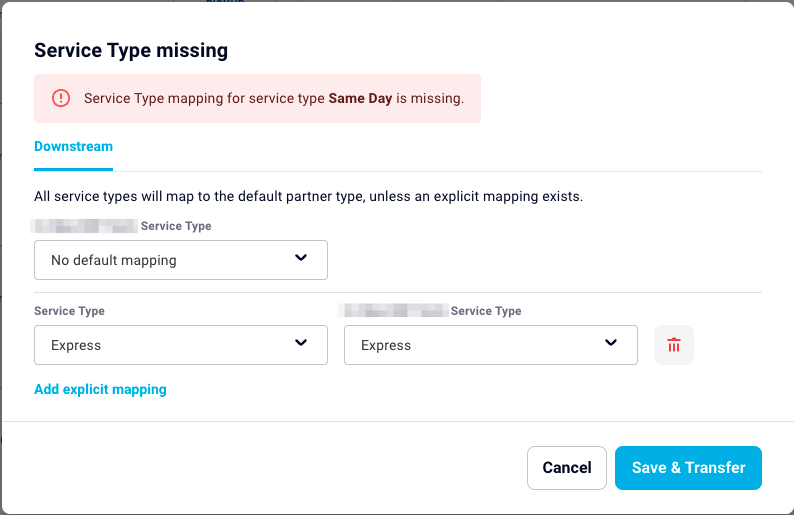The height and width of the screenshot is (515, 794).
Task: Click the pink missing mapping alert banner
Action: 257,98
